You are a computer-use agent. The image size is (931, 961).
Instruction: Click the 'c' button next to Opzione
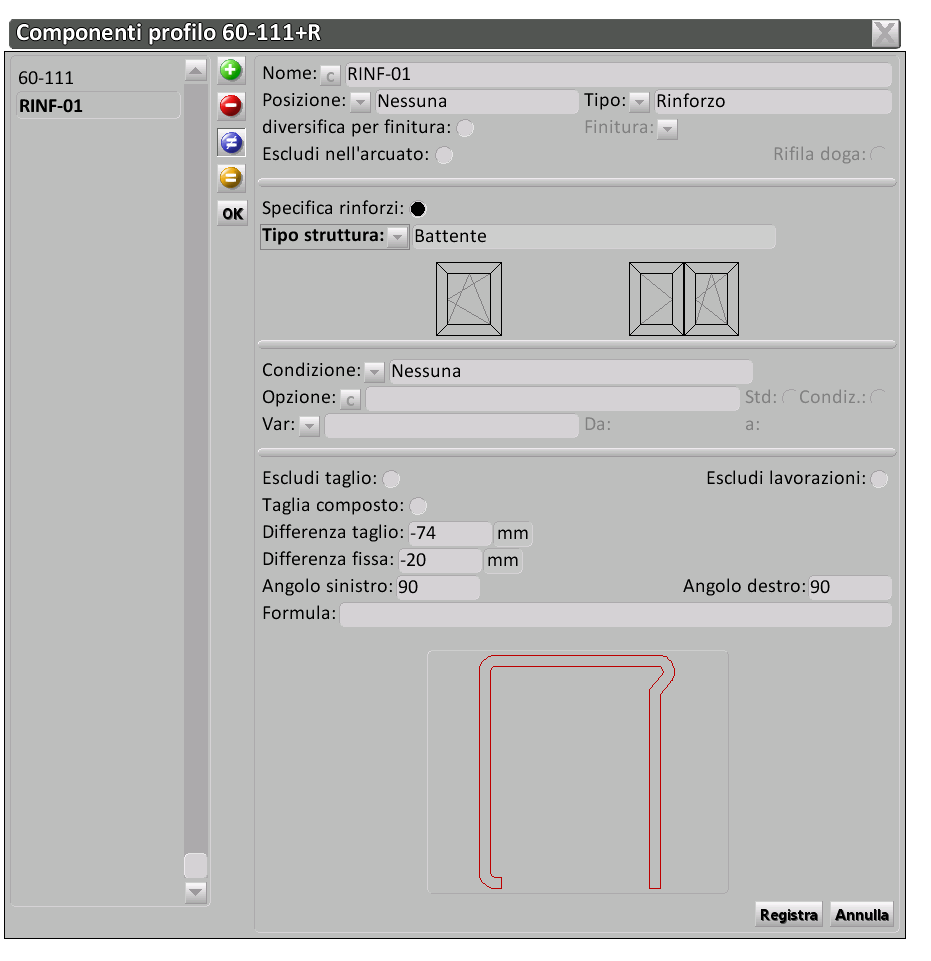(350, 400)
